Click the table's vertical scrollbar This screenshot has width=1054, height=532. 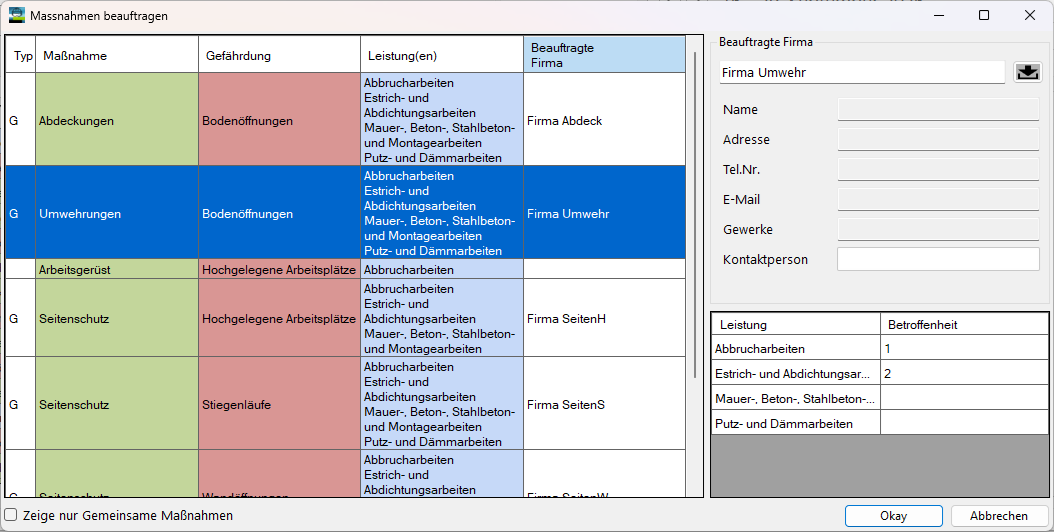(695, 215)
